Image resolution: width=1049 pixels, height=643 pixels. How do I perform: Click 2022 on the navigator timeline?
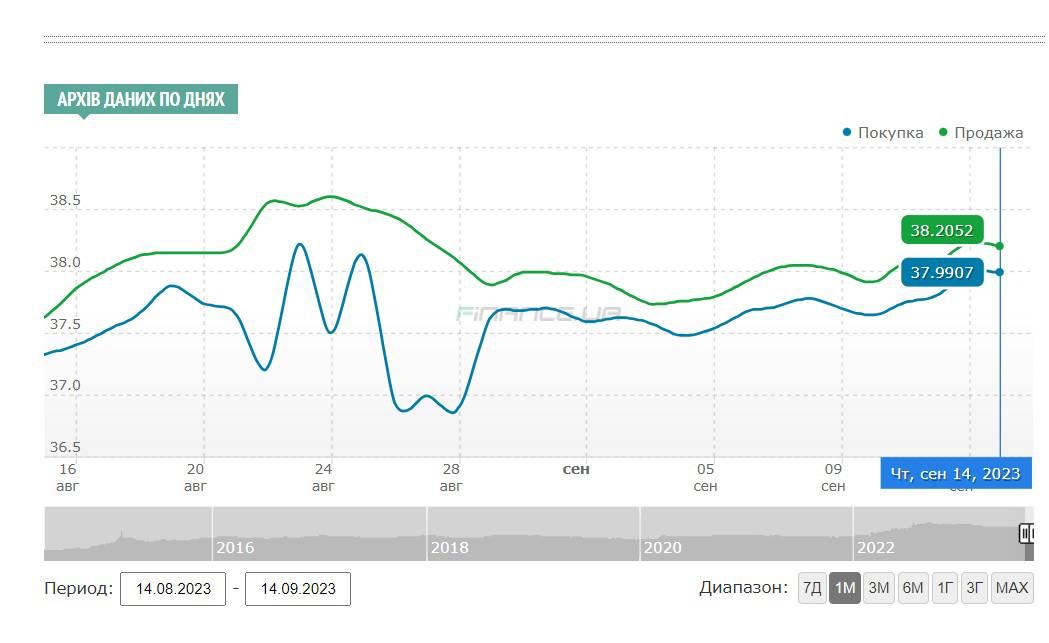875,548
